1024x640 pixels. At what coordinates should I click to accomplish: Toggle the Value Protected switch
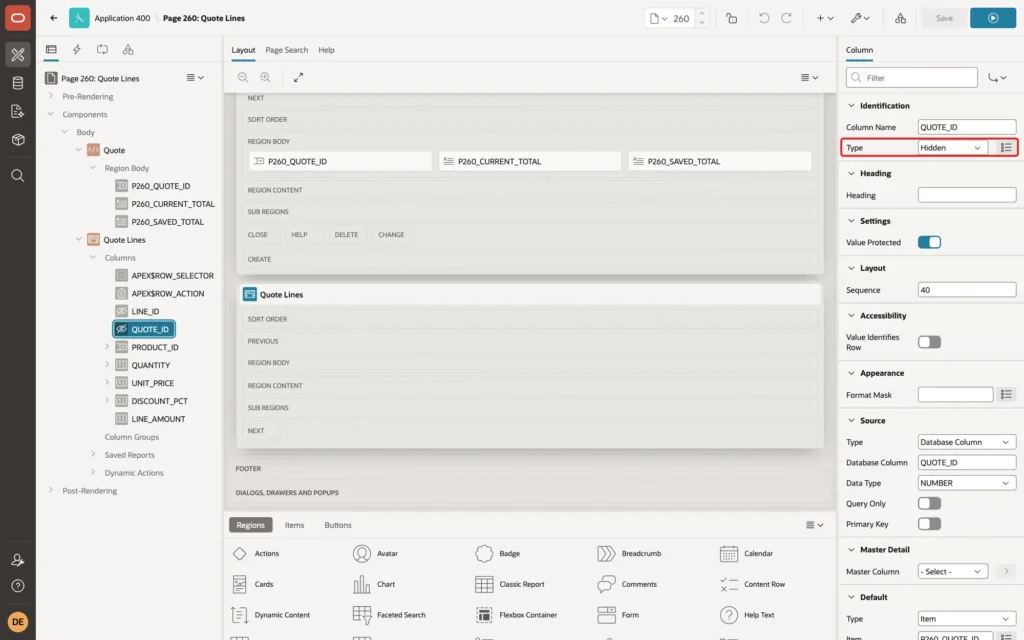[x=929, y=242]
